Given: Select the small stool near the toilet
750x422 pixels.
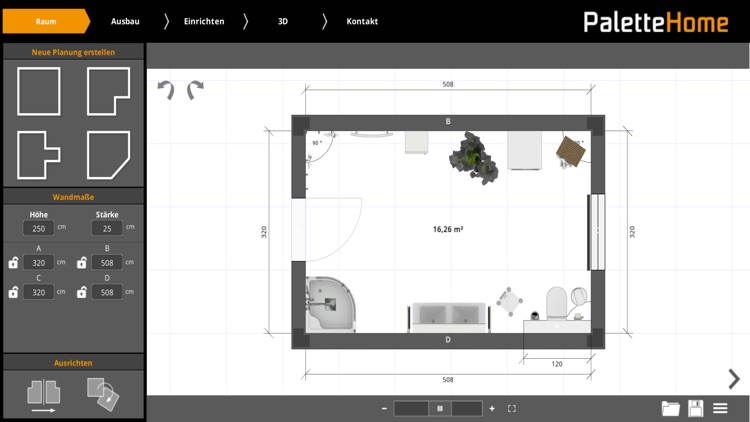Looking at the screenshot, I should click(x=509, y=301).
